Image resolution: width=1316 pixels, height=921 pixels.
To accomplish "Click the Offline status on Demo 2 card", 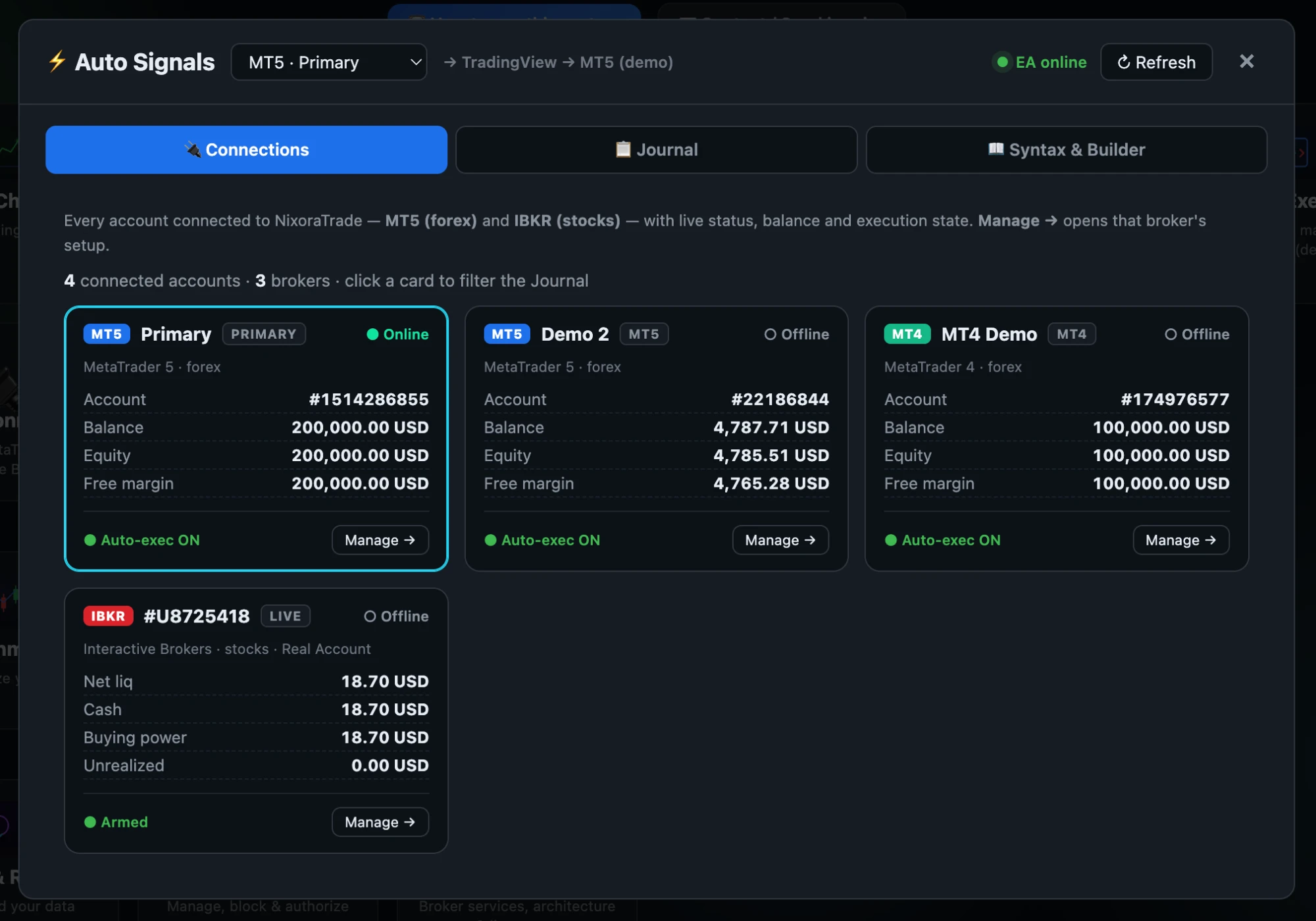I will tap(796, 334).
